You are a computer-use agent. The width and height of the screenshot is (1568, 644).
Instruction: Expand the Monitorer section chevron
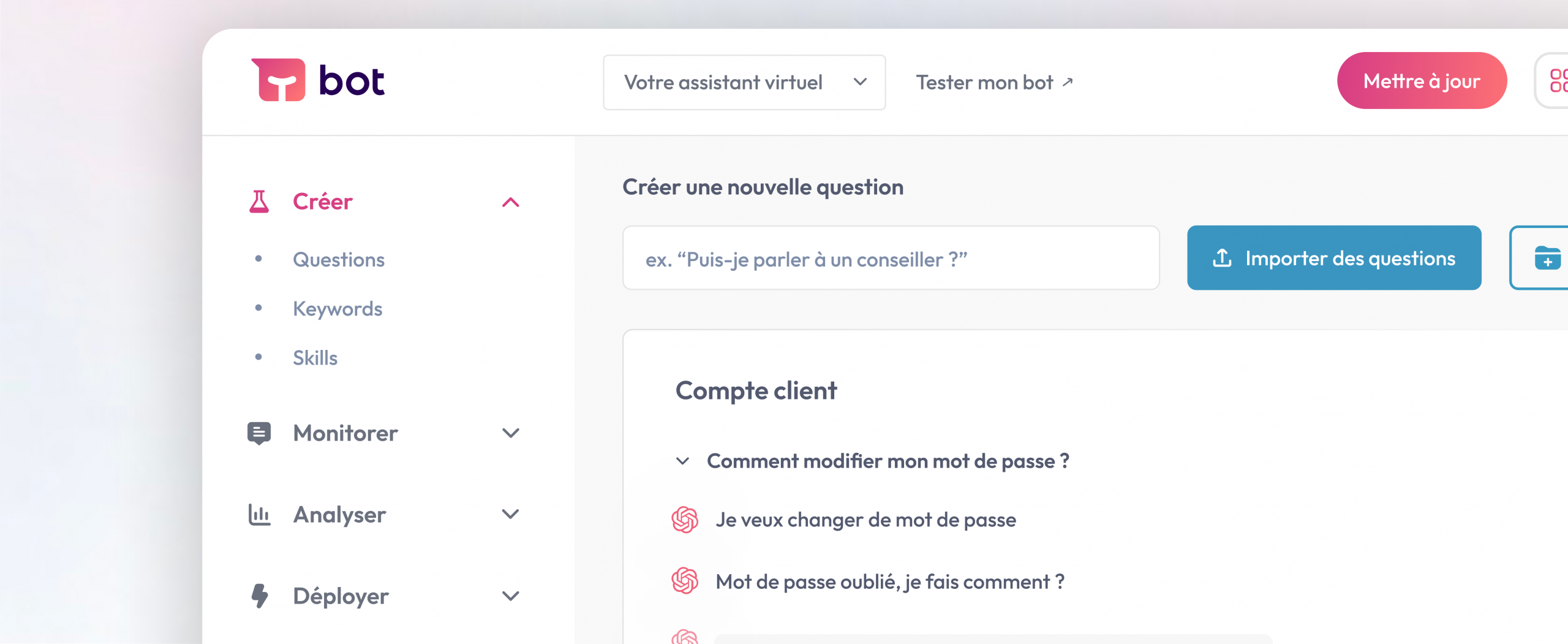pyautogui.click(x=511, y=433)
